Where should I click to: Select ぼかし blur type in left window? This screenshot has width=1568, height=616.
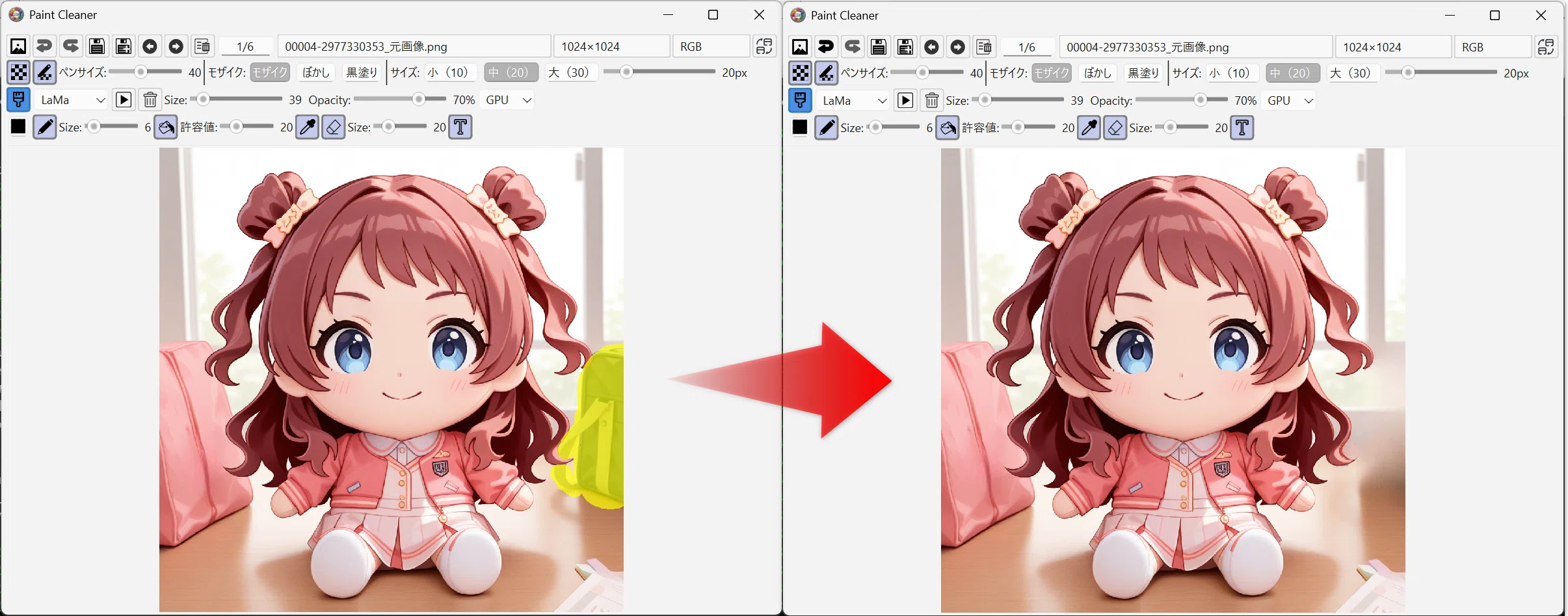316,72
